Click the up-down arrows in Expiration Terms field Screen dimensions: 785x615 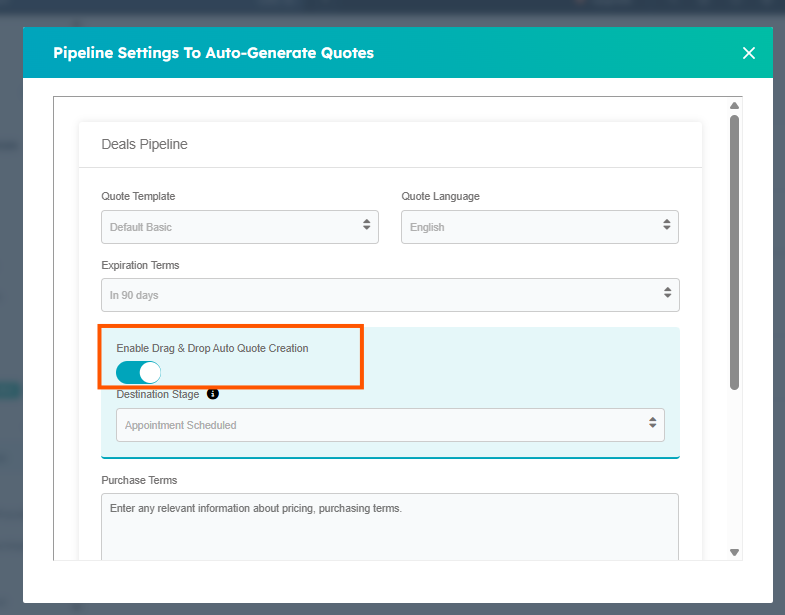(x=667, y=294)
